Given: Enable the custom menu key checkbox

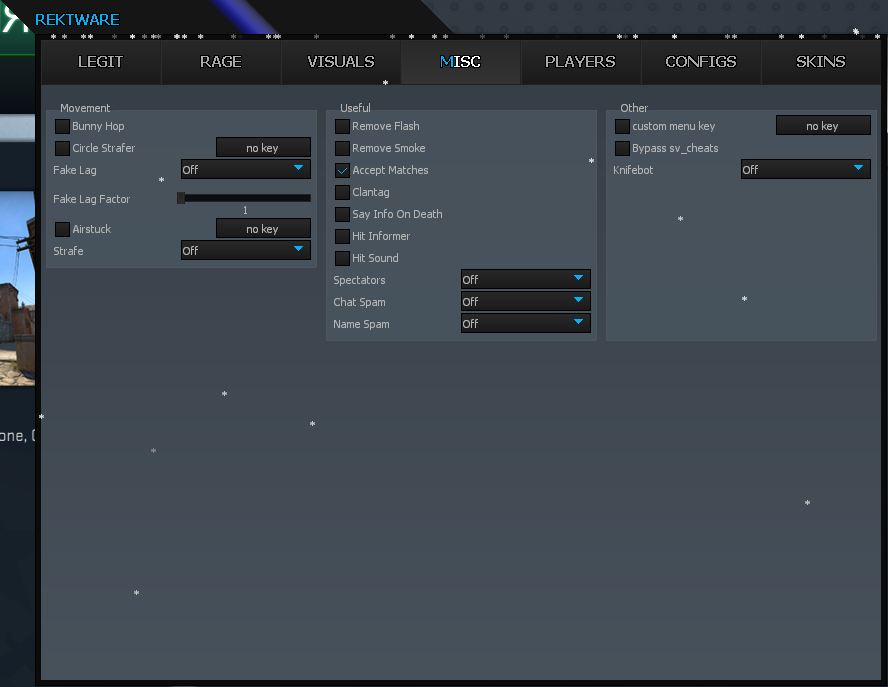Looking at the screenshot, I should coord(622,126).
